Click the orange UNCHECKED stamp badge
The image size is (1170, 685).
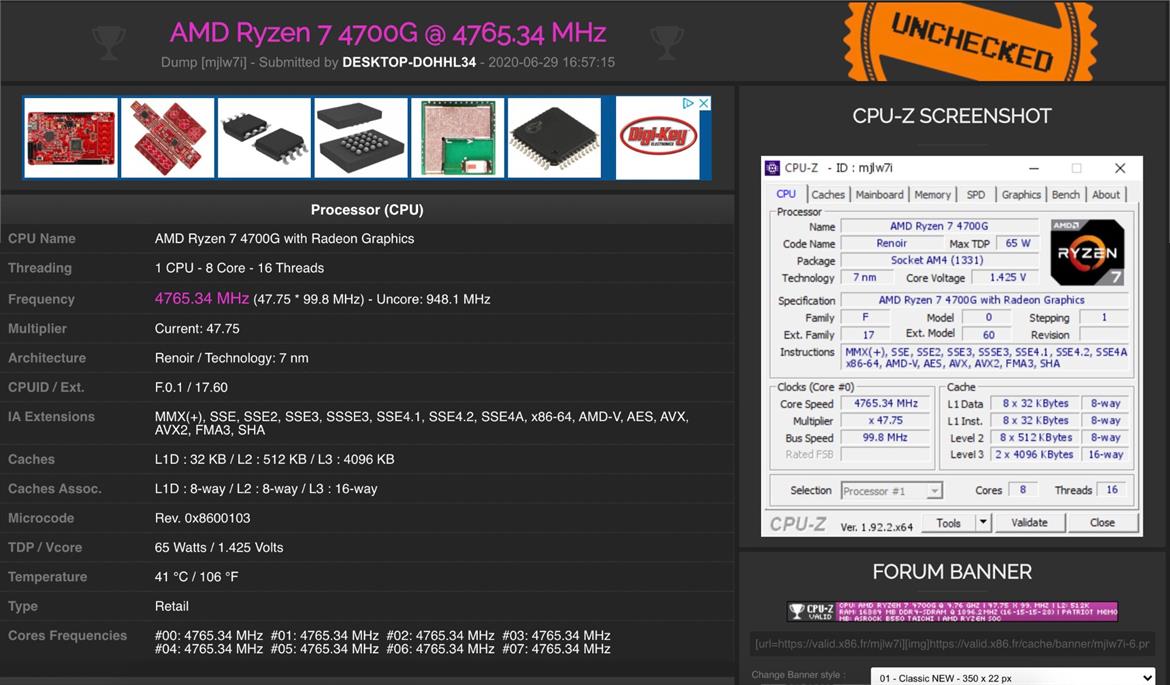coord(970,41)
